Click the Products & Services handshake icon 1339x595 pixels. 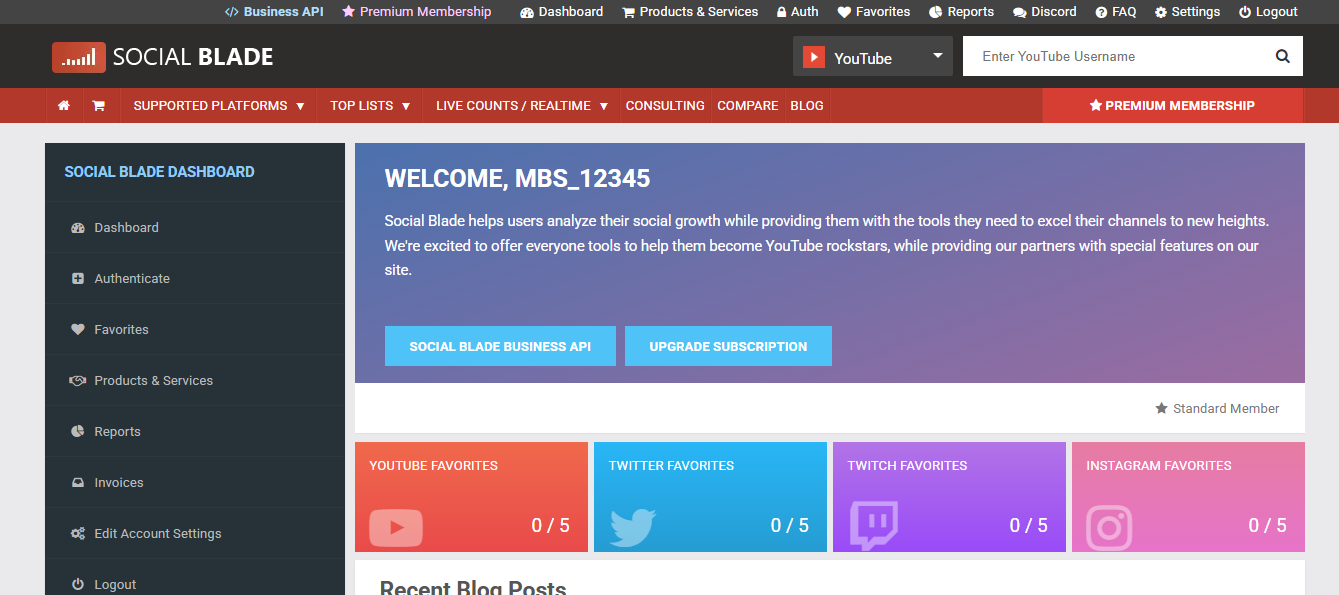[x=78, y=381]
